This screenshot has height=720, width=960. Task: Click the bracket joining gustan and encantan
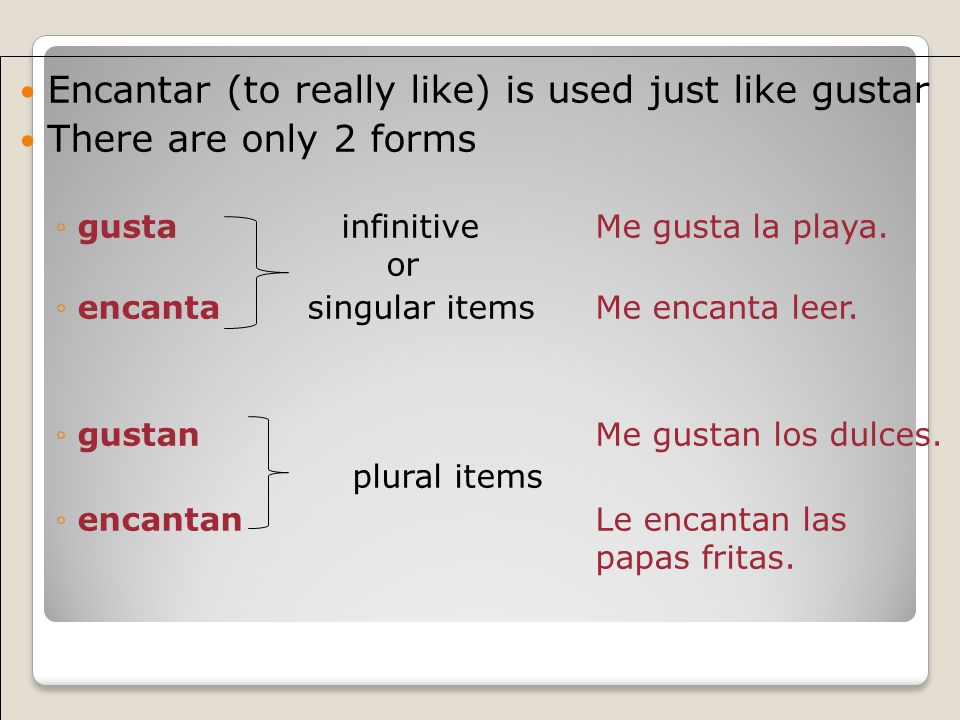tap(268, 472)
